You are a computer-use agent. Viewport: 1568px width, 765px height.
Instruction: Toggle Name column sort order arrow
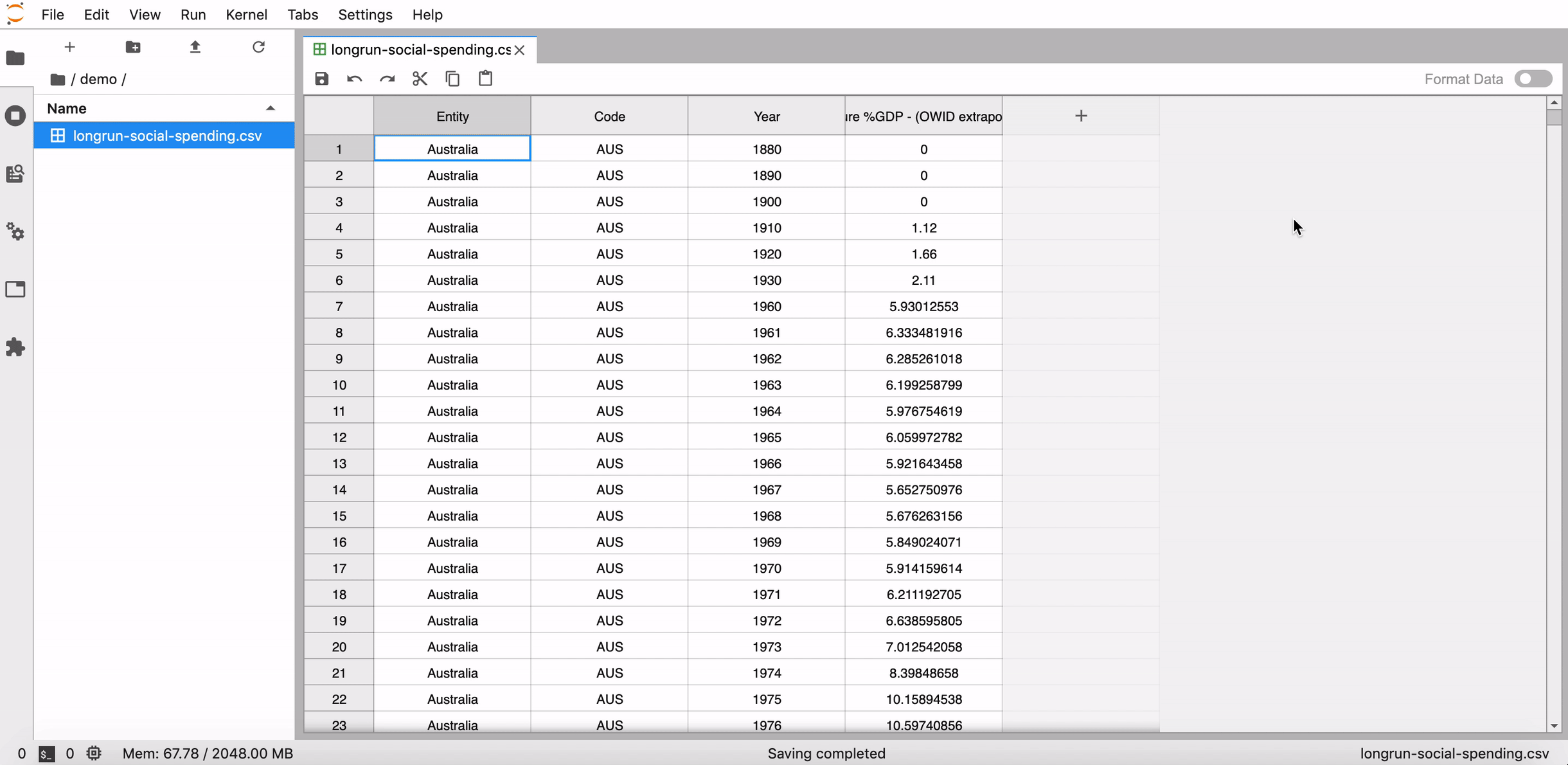(x=270, y=108)
